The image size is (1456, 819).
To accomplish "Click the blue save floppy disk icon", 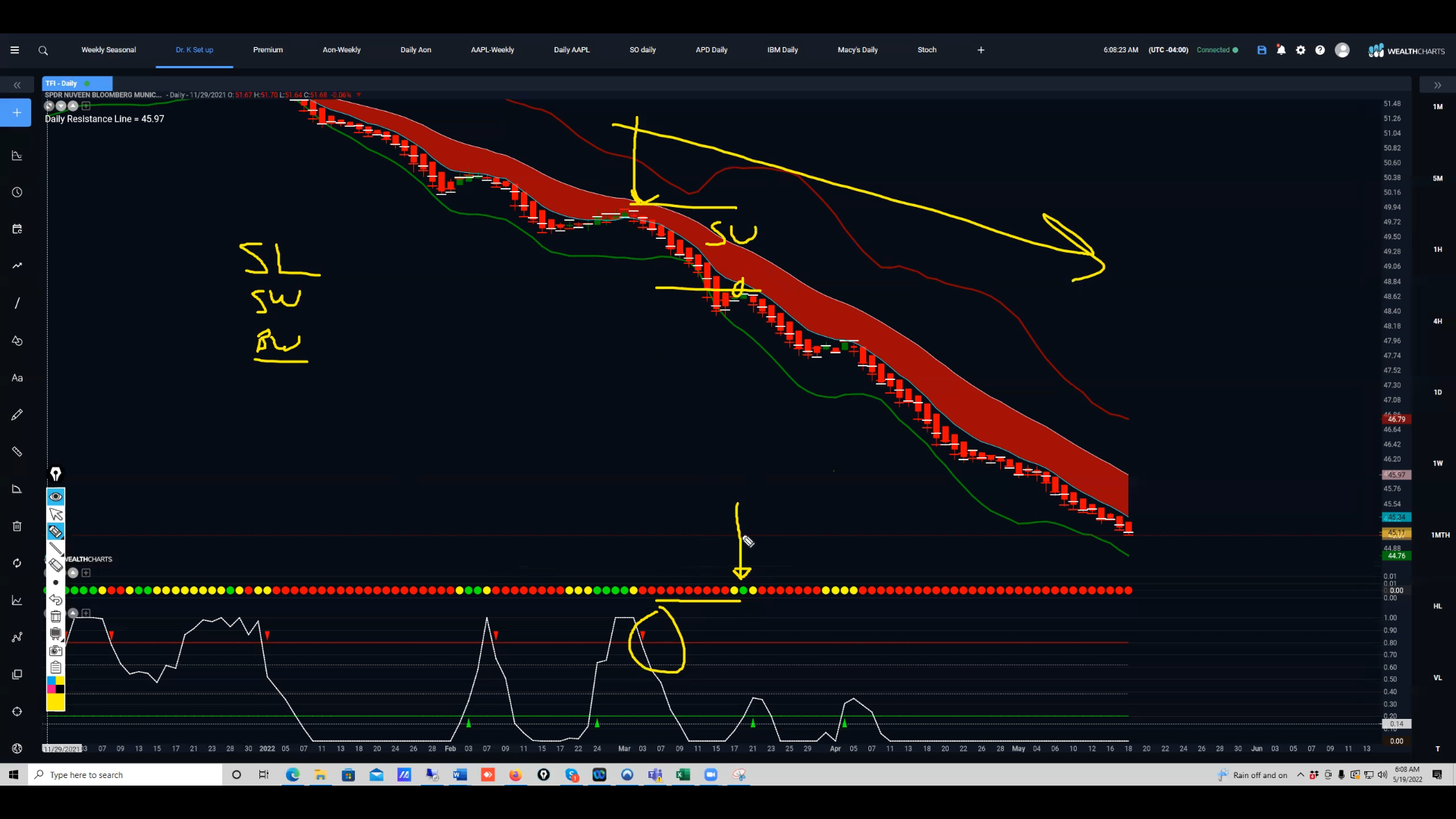I will point(1262,50).
